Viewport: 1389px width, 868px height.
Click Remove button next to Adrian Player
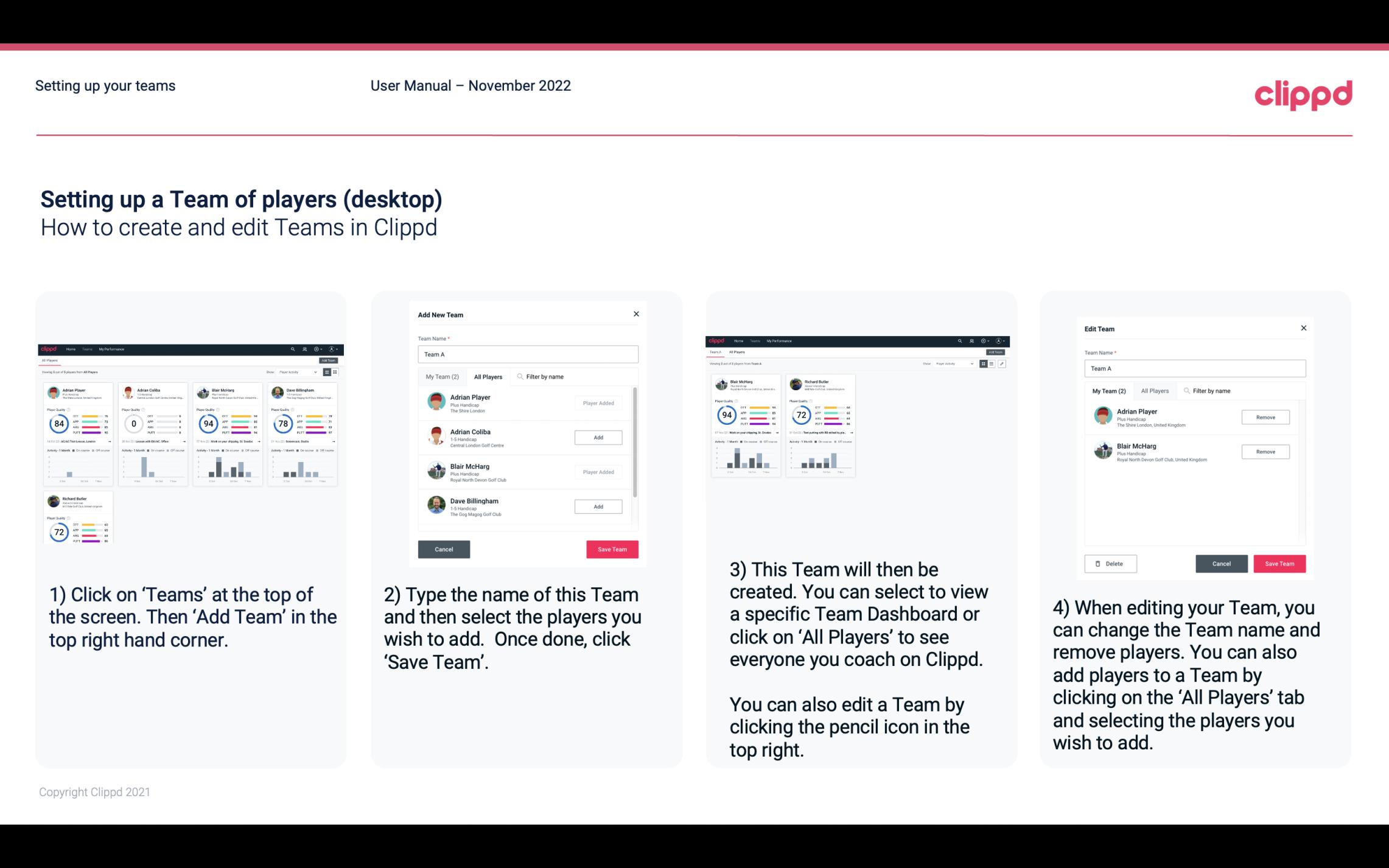click(1264, 417)
